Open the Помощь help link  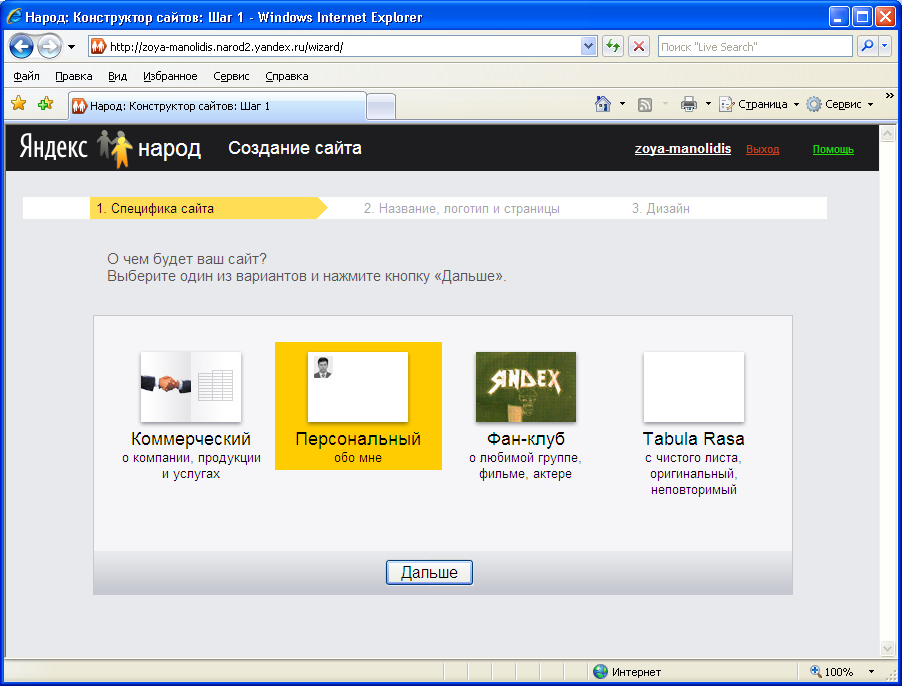pyautogui.click(x=833, y=150)
